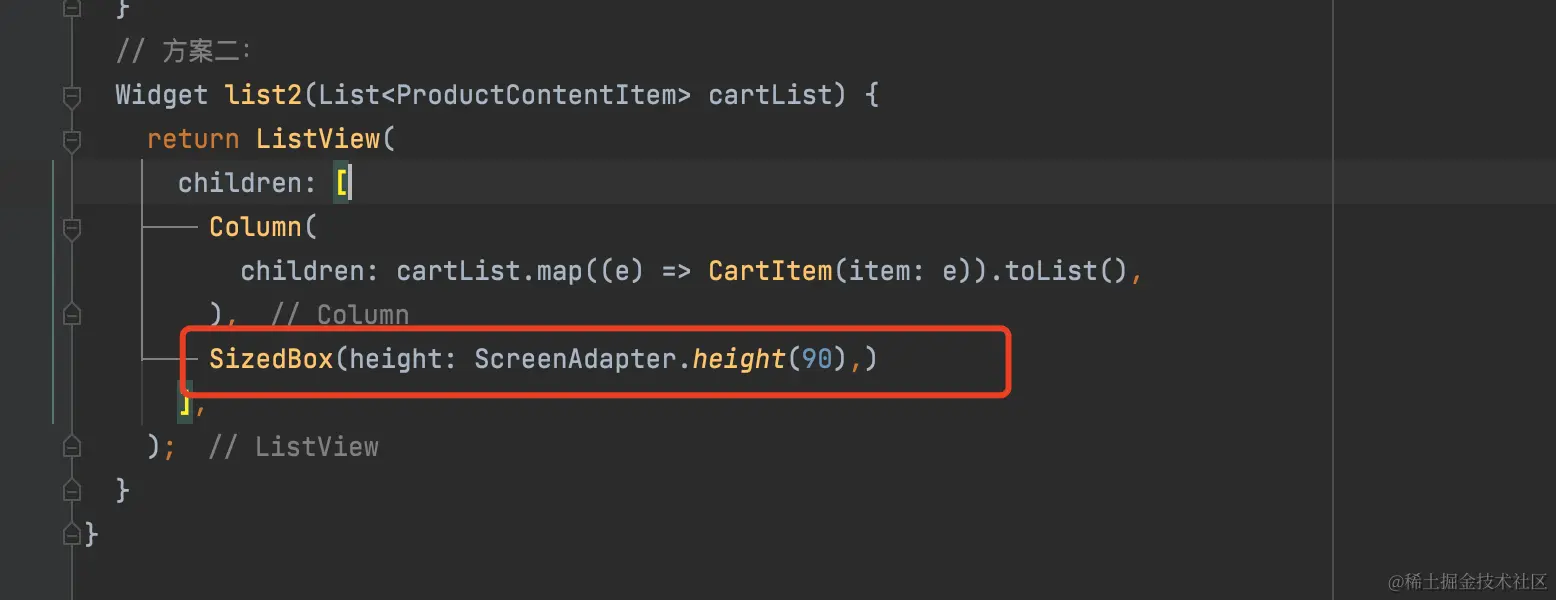1556x600 pixels.
Task: Click the highlighted opening bracket after children:
Action: pos(341,183)
